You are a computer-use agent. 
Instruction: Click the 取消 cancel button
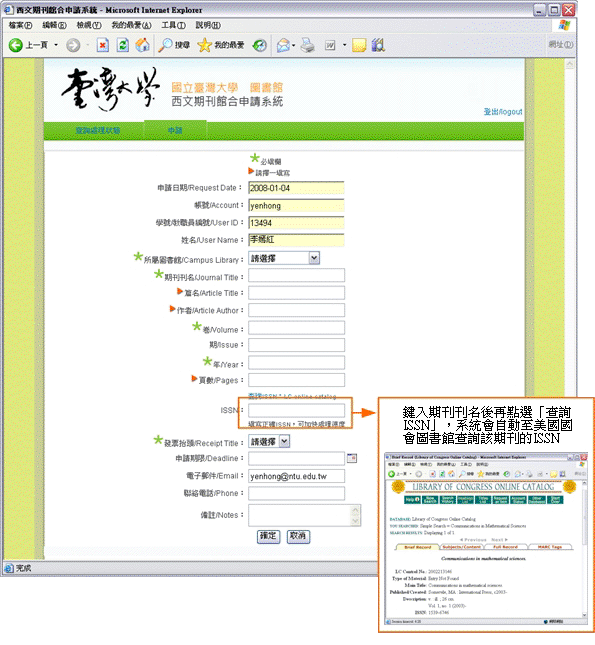[x=298, y=536]
